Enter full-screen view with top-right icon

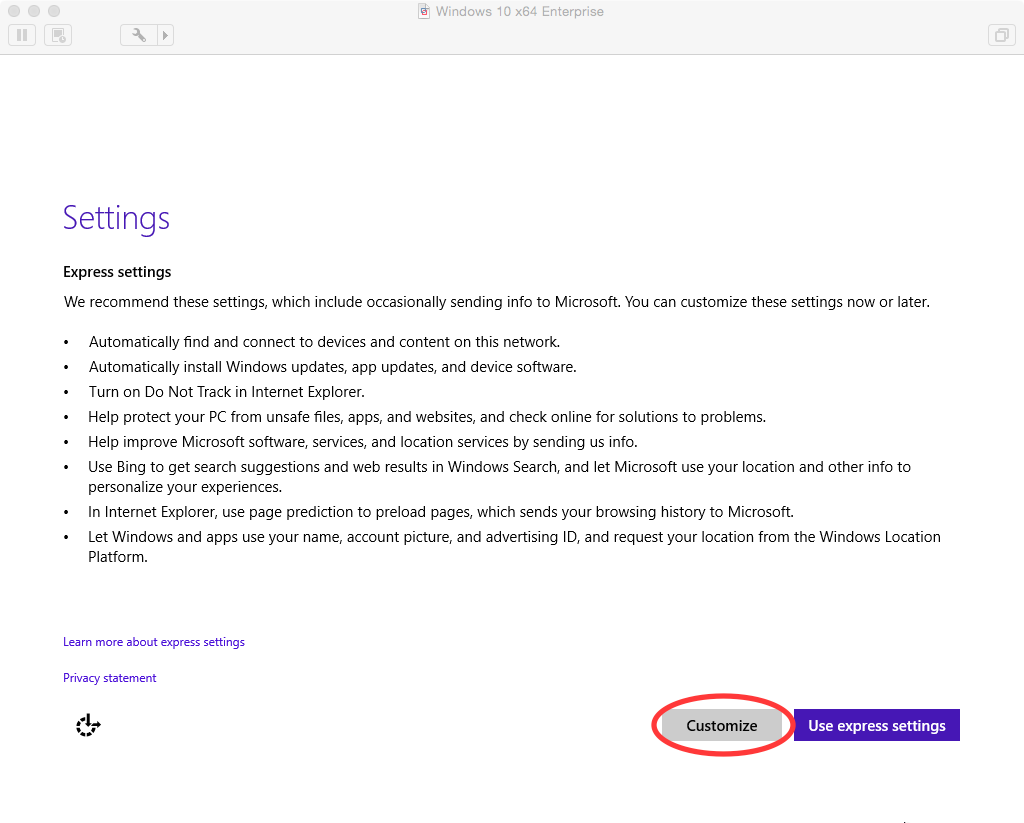click(1001, 35)
